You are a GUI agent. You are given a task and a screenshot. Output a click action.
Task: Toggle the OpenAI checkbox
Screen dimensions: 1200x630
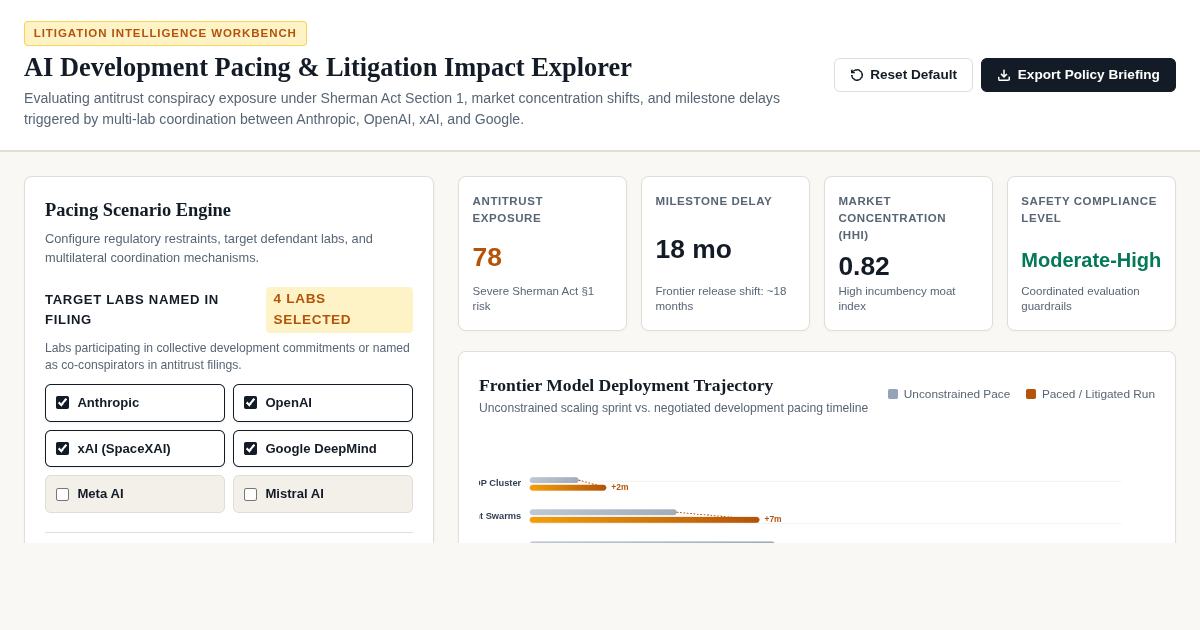pyautogui.click(x=250, y=403)
